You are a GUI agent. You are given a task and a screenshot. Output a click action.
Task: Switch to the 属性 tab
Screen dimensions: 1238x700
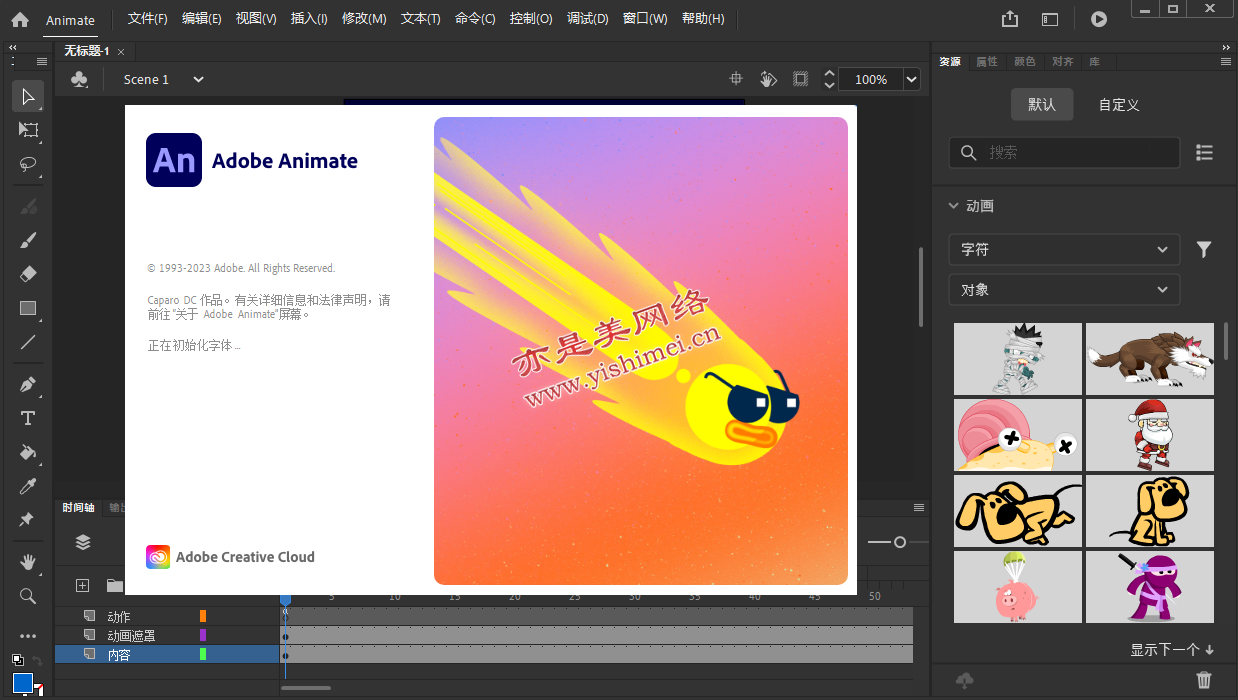(987, 62)
